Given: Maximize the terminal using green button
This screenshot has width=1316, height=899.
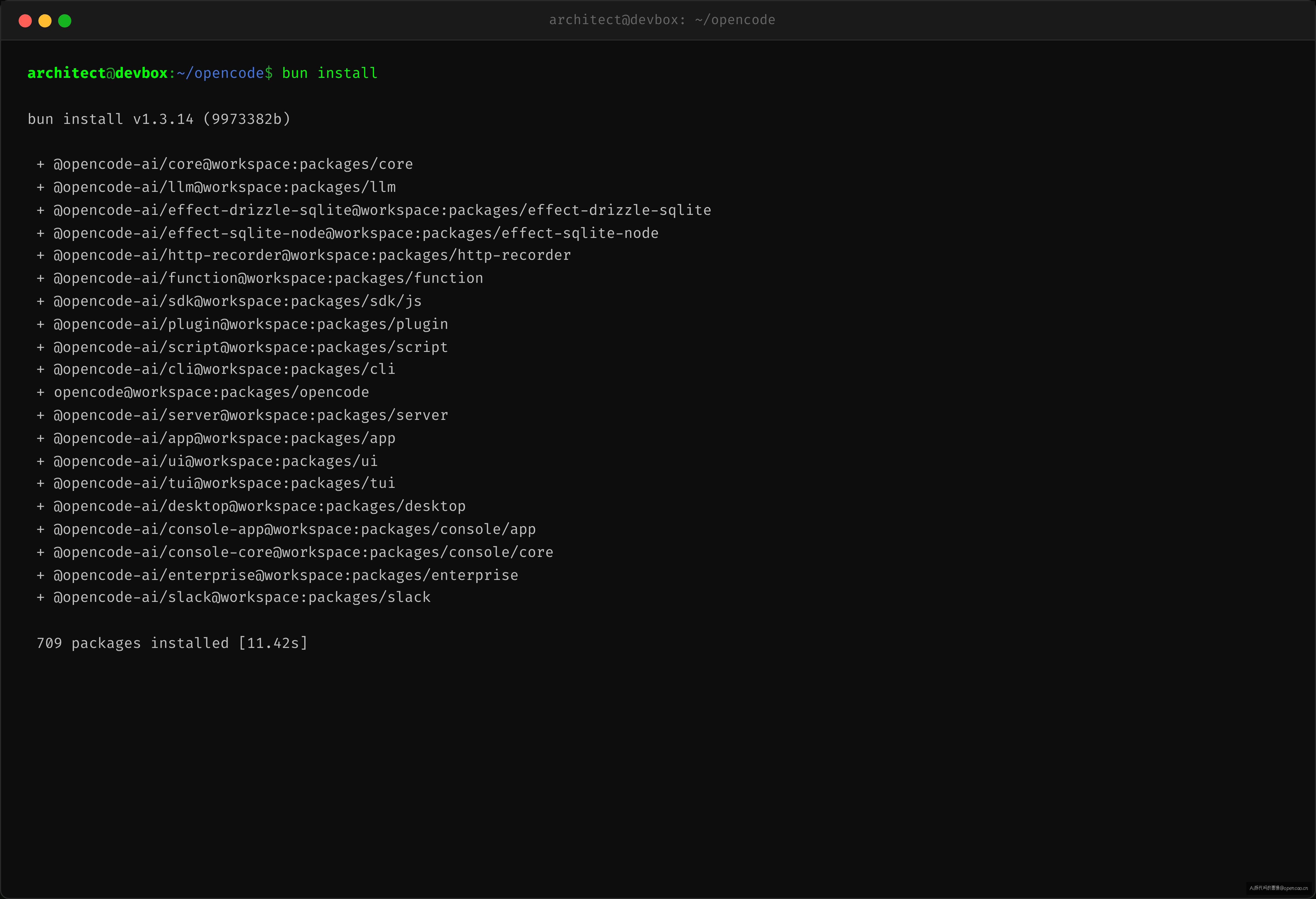Looking at the screenshot, I should 64,21.
